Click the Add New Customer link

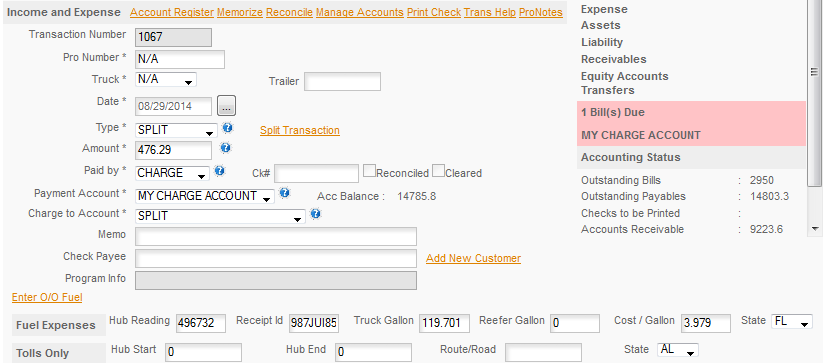coord(474,258)
